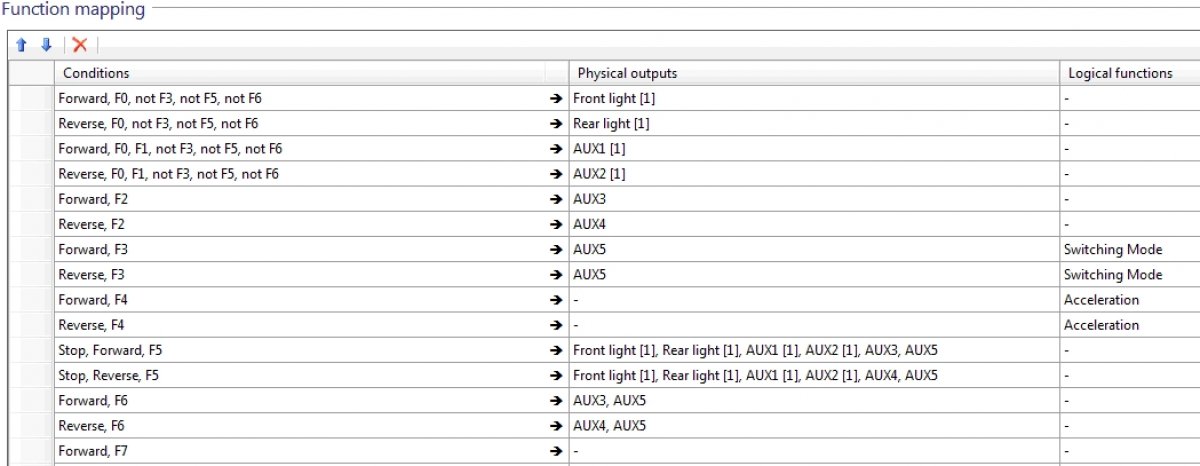Select the Logical functions column header
1200x466 pixels.
(1130, 73)
